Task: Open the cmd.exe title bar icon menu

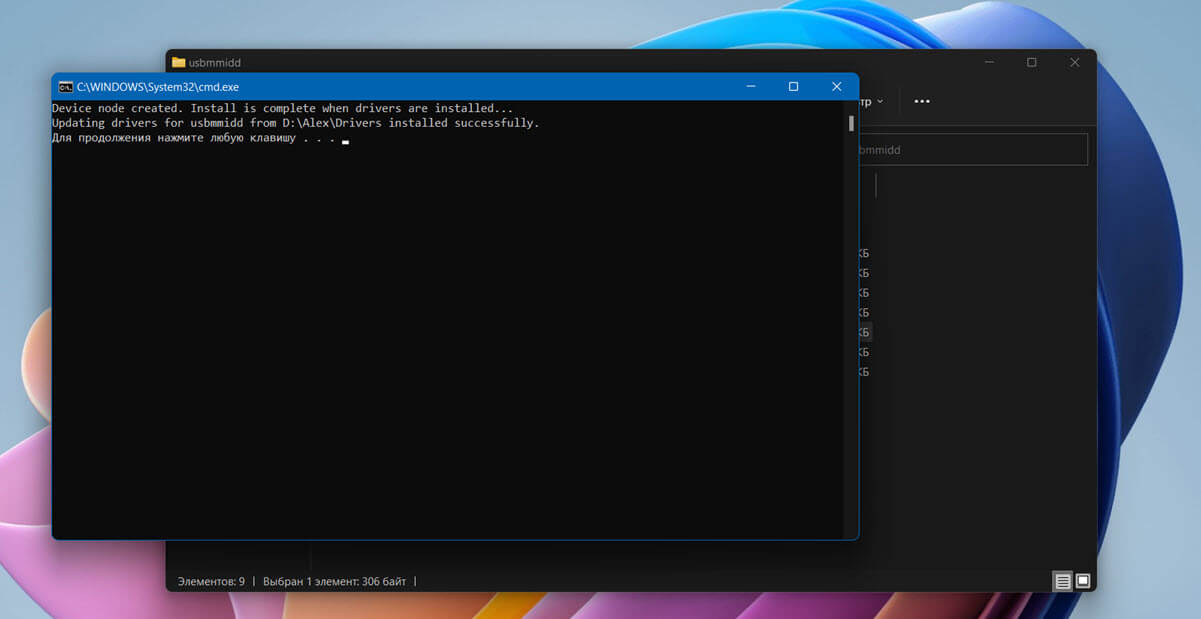Action: coord(65,87)
